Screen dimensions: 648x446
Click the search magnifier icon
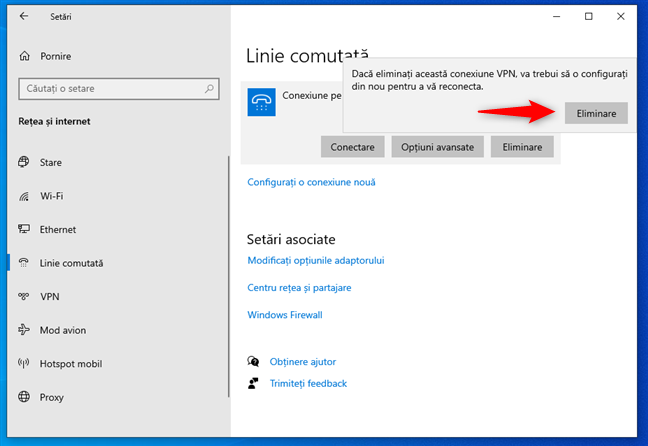[210, 89]
